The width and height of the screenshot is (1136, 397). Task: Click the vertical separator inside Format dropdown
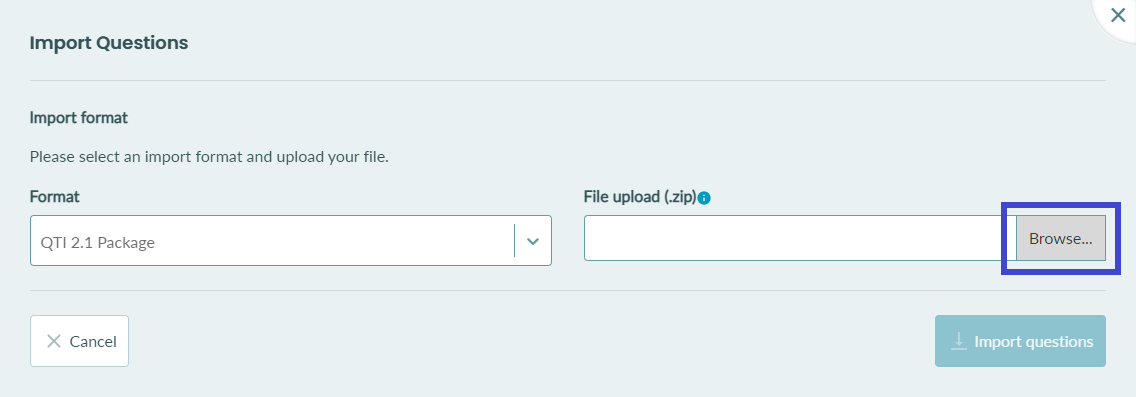[x=514, y=241]
